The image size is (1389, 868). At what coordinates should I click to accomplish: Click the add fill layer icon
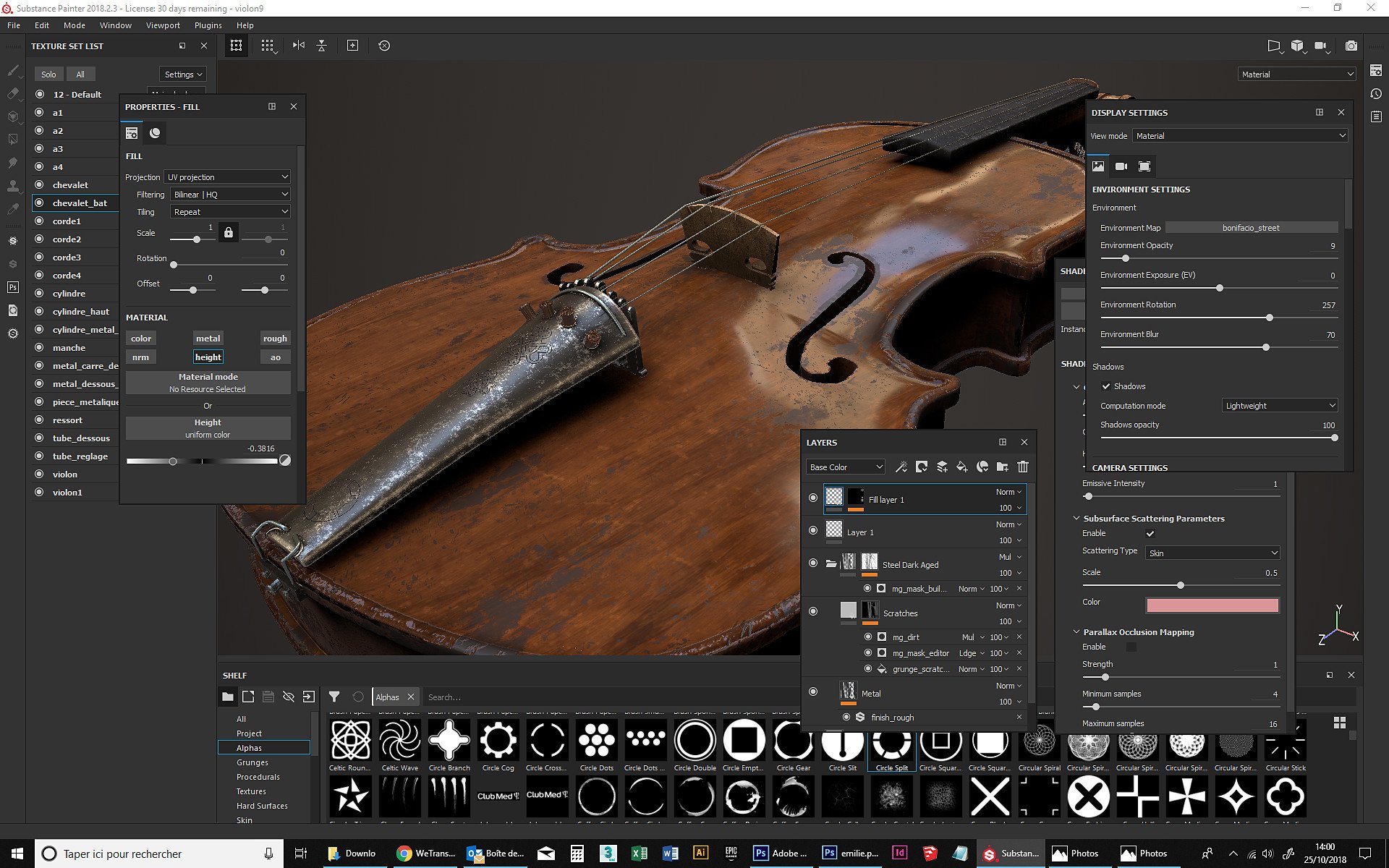962,467
